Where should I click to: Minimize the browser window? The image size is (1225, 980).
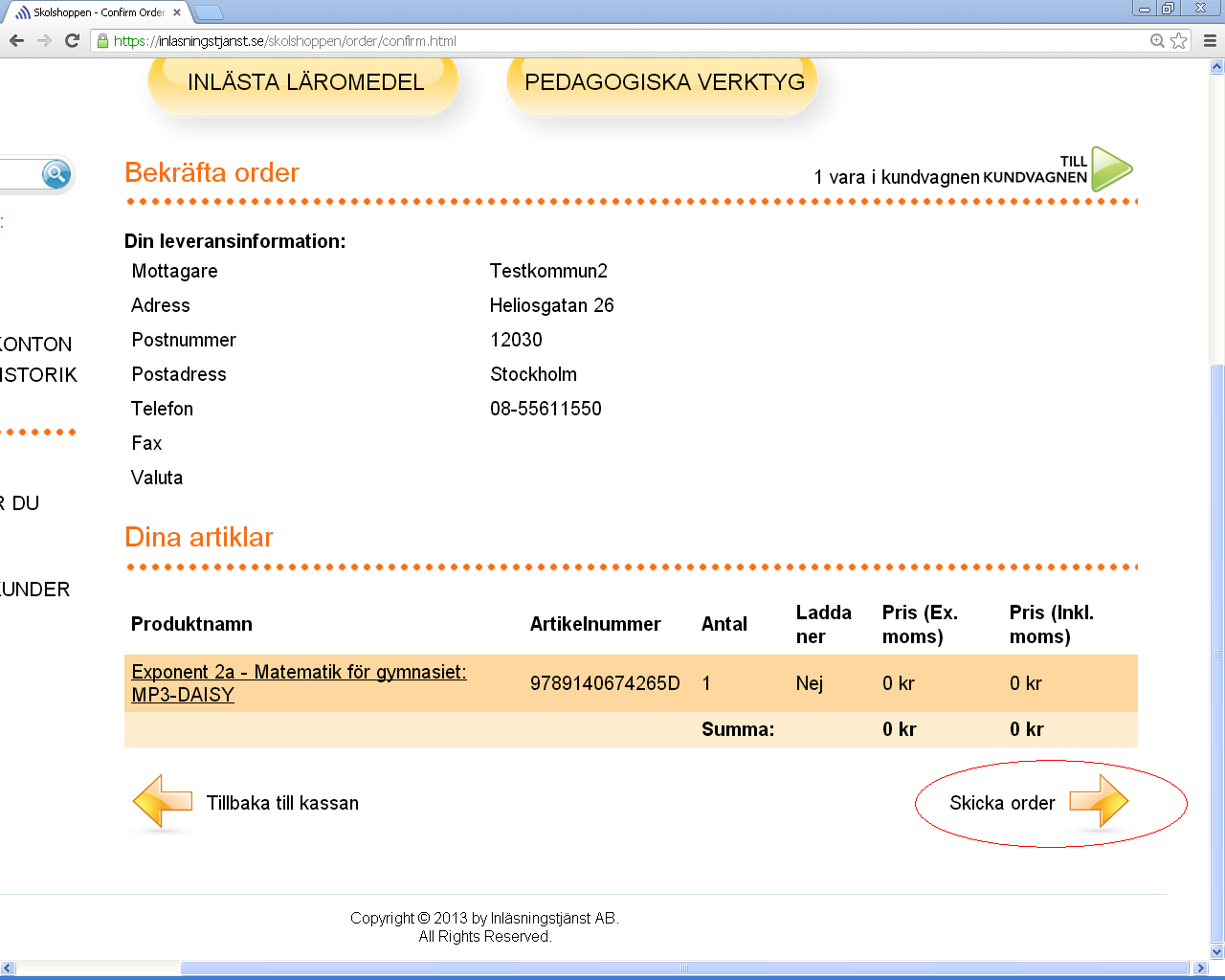[1144, 9]
